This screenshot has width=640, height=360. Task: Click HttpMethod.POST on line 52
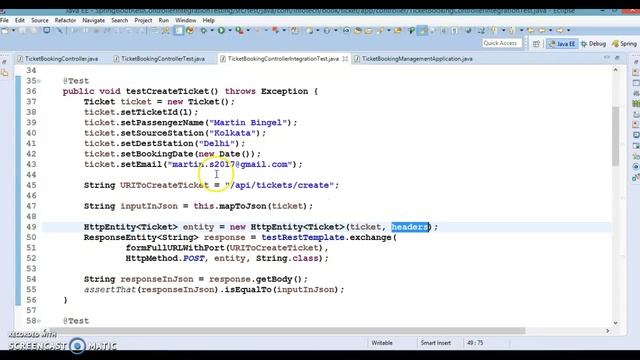pyautogui.click(x=165, y=258)
